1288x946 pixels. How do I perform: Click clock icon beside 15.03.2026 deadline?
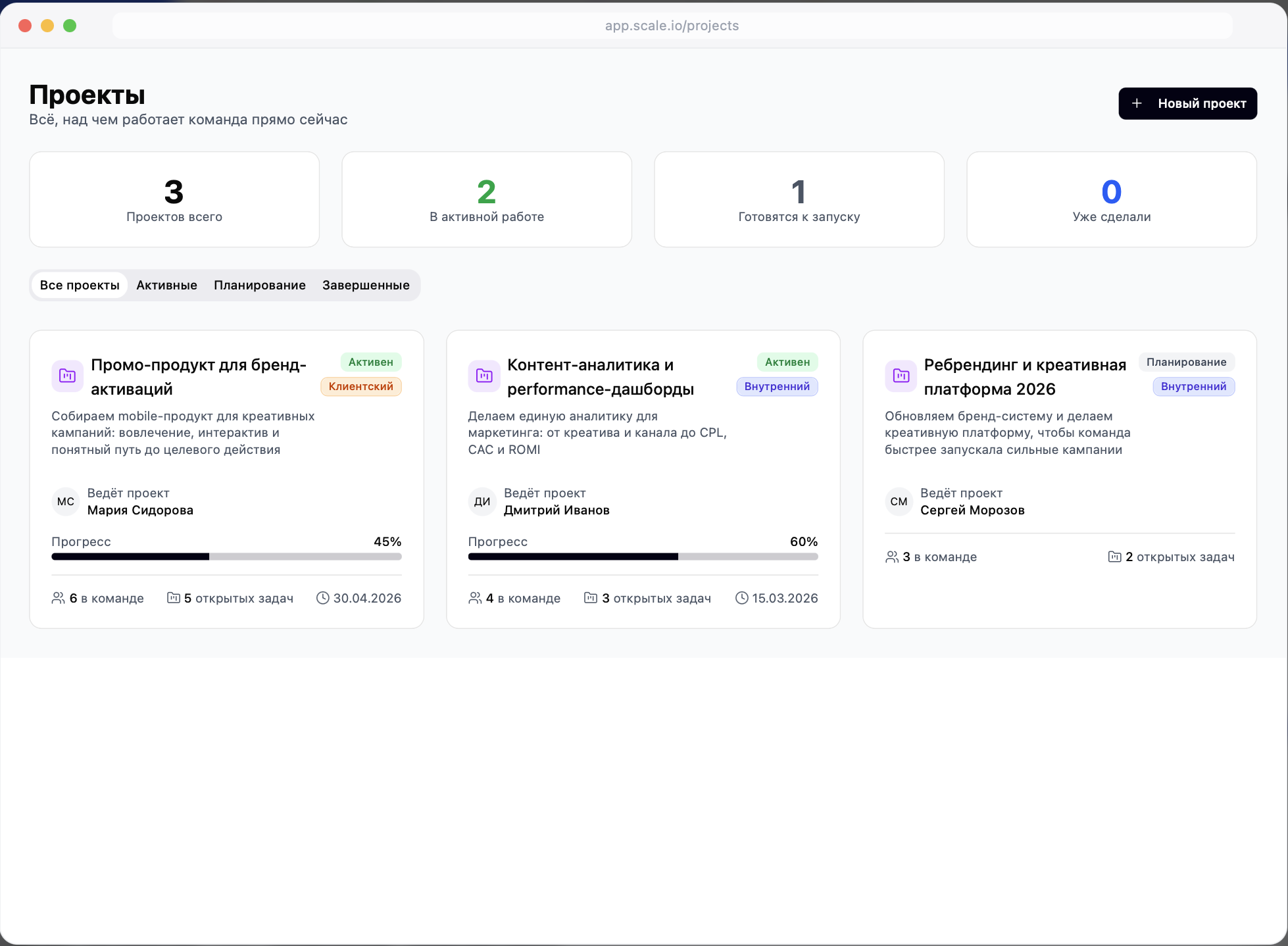point(741,598)
